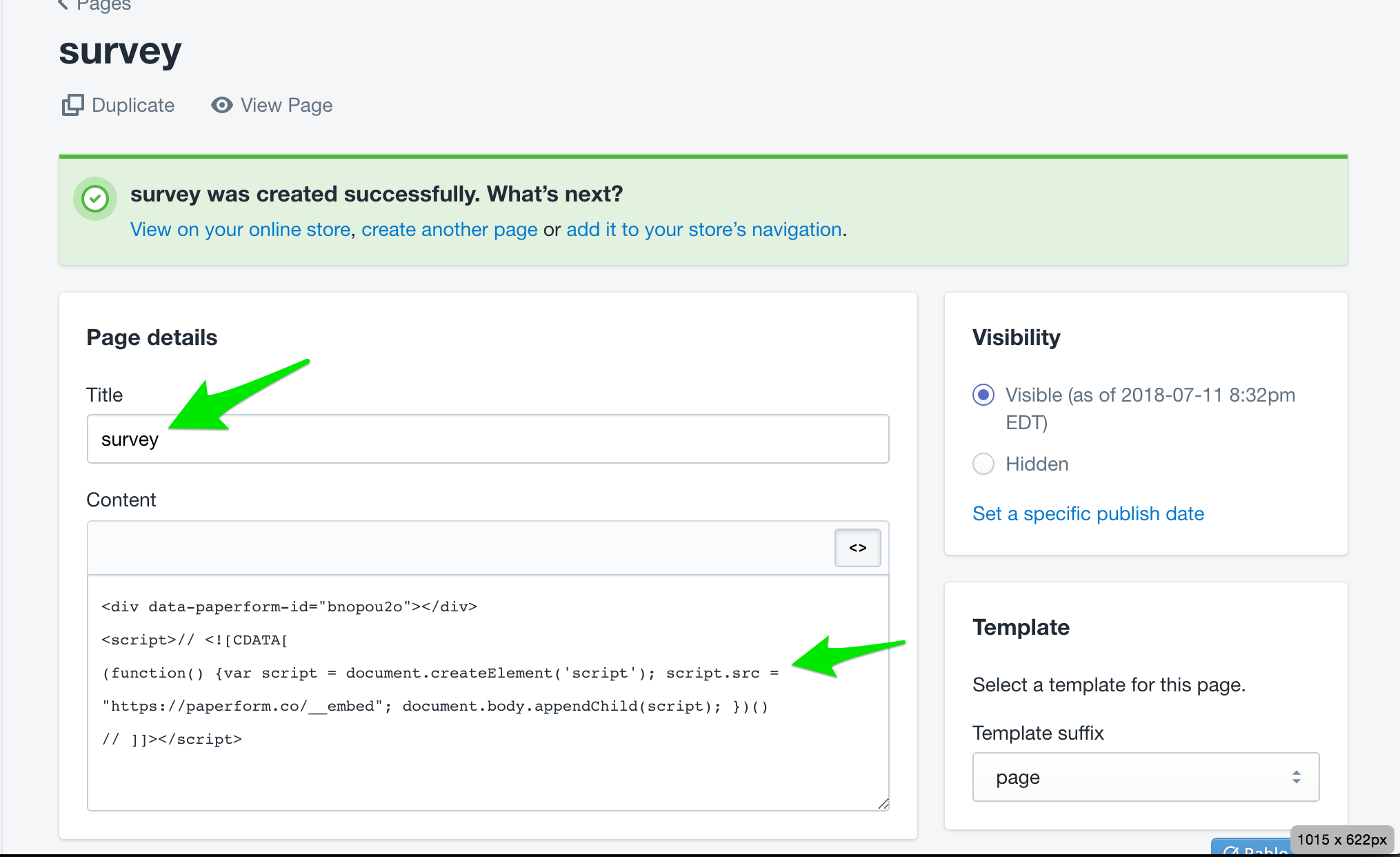Click the Page details heading

click(152, 337)
